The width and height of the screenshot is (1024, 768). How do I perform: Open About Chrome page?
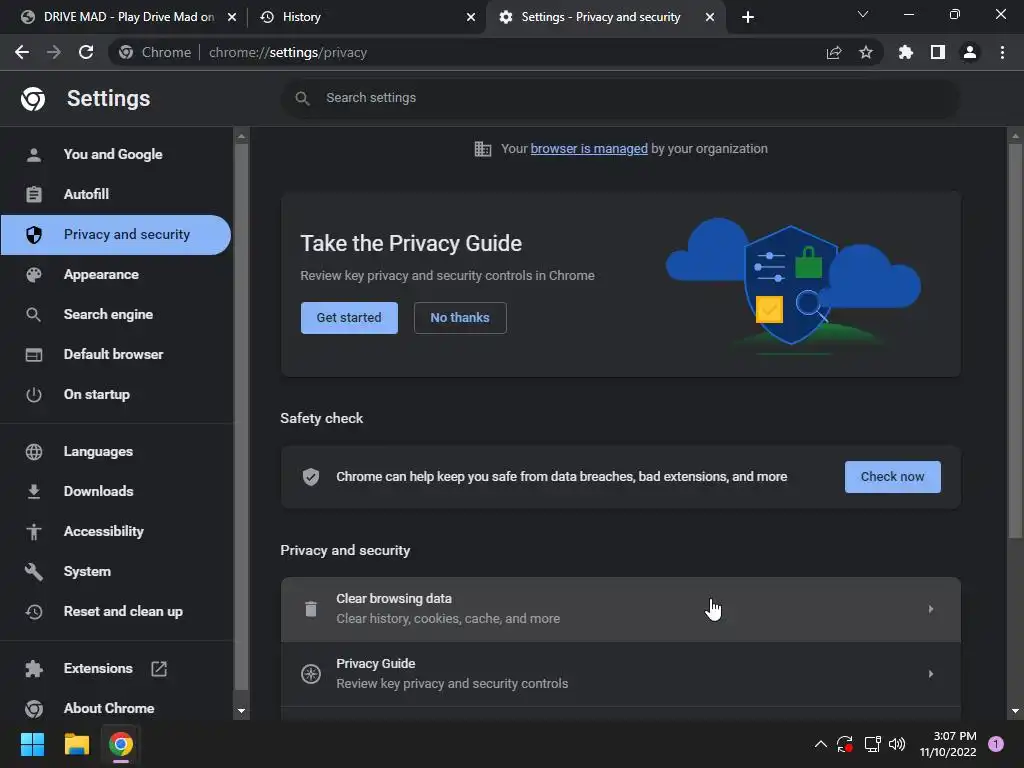(x=116, y=708)
